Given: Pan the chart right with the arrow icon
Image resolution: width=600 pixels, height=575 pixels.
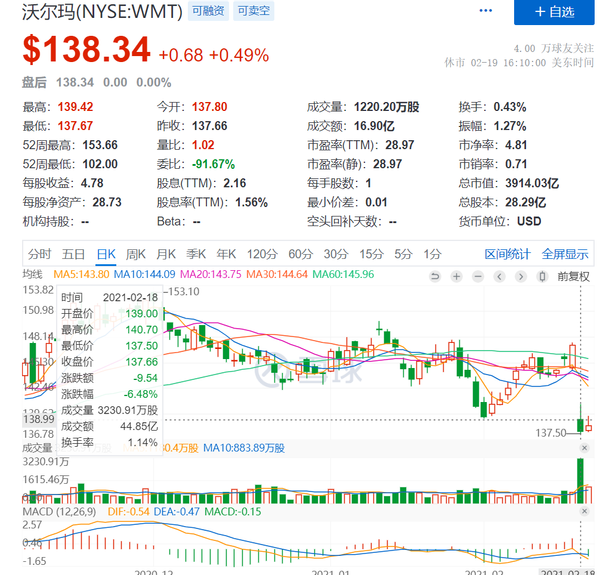Looking at the screenshot, I should pos(521,276).
